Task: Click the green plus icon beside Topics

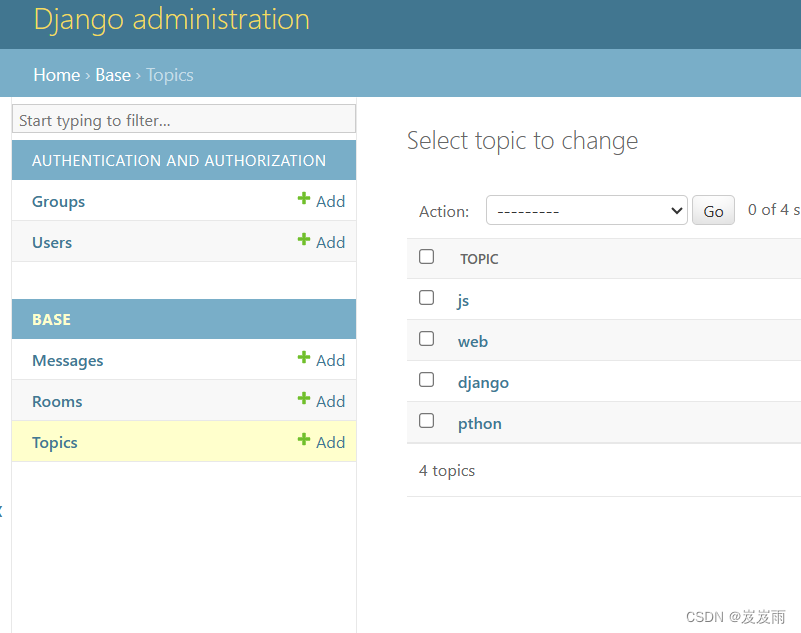Action: (x=304, y=440)
